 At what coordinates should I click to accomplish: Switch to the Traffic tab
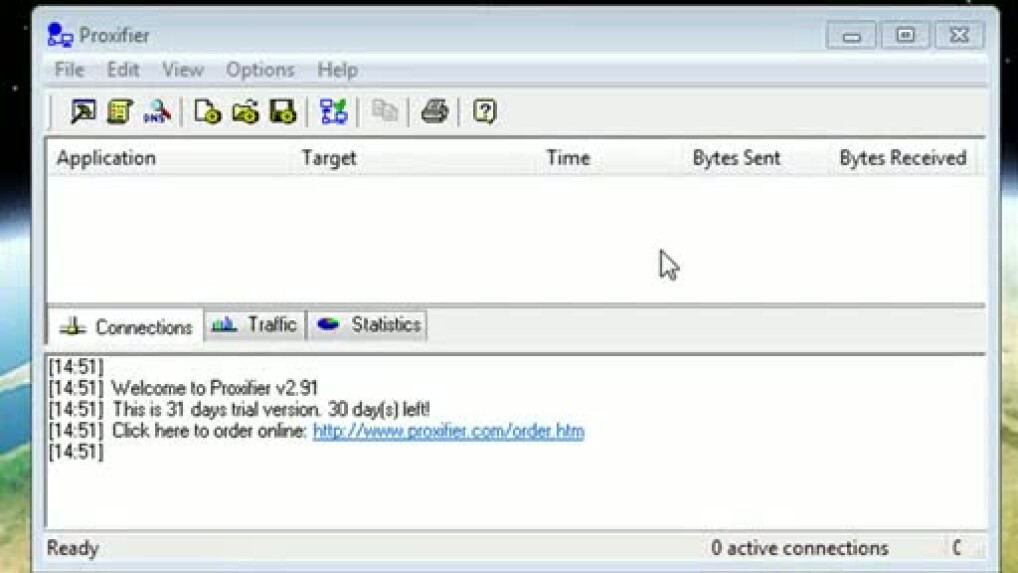[256, 325]
